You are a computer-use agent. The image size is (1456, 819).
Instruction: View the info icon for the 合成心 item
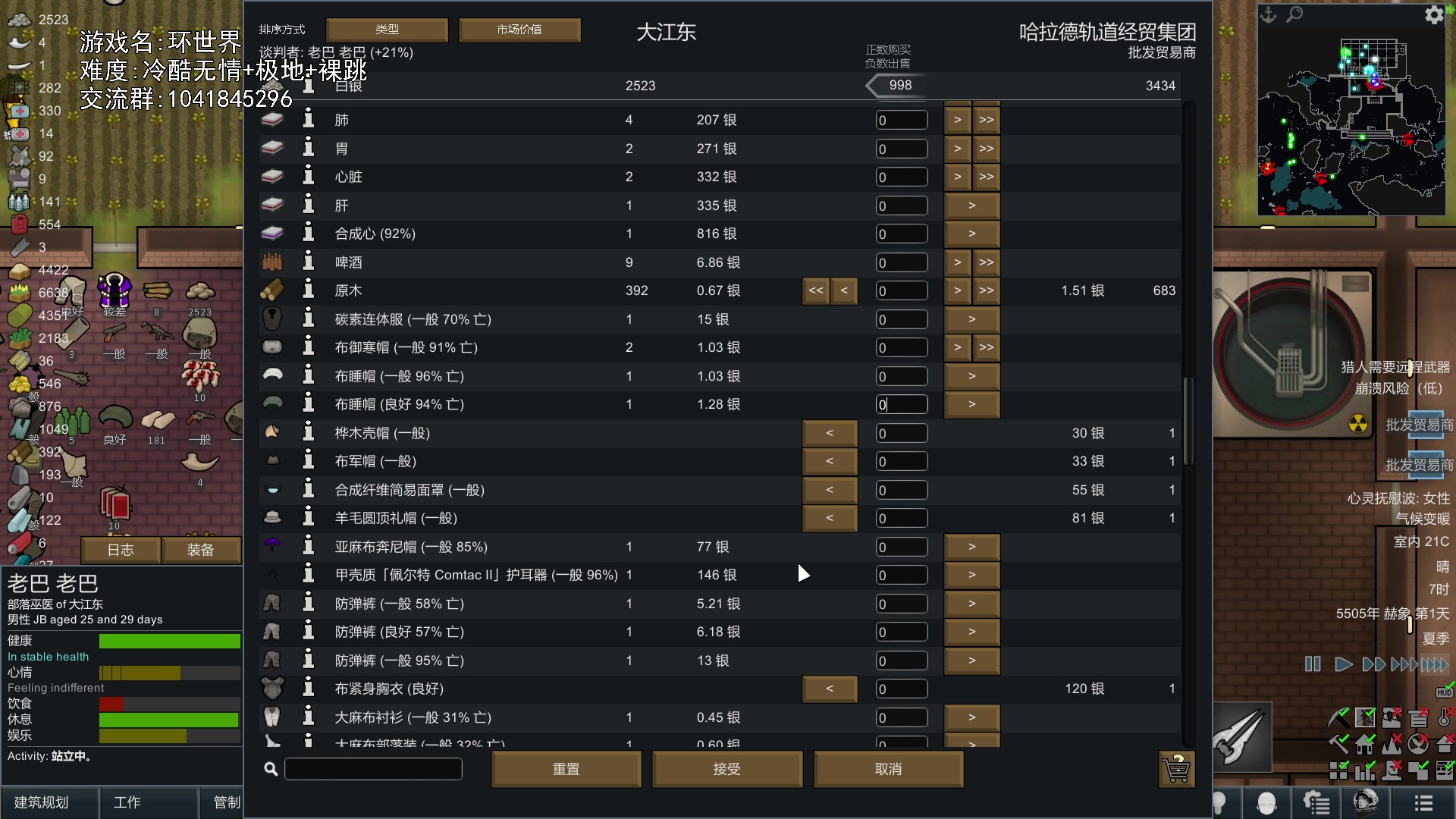tap(308, 234)
